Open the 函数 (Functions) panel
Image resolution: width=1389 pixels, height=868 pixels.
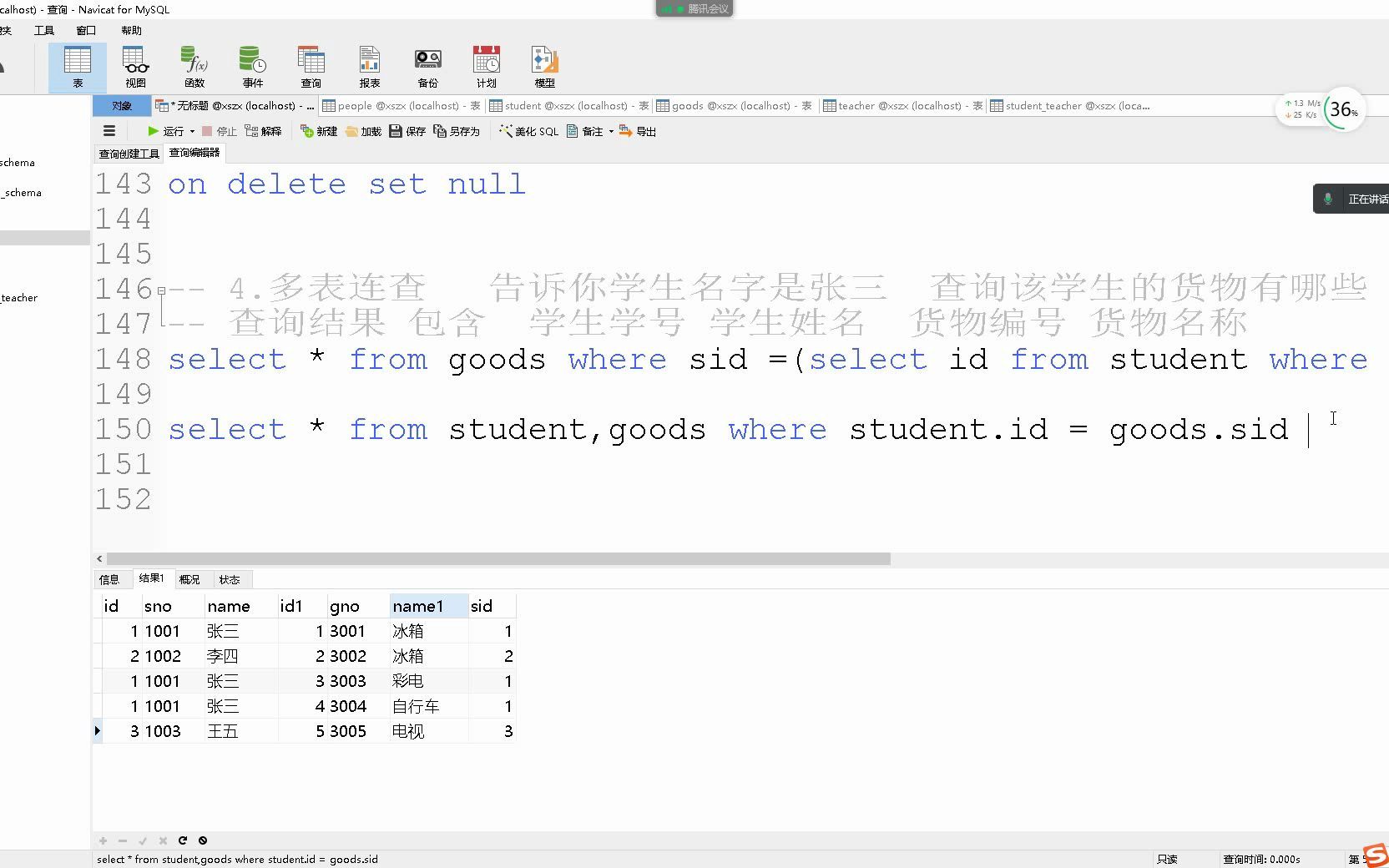point(194,67)
